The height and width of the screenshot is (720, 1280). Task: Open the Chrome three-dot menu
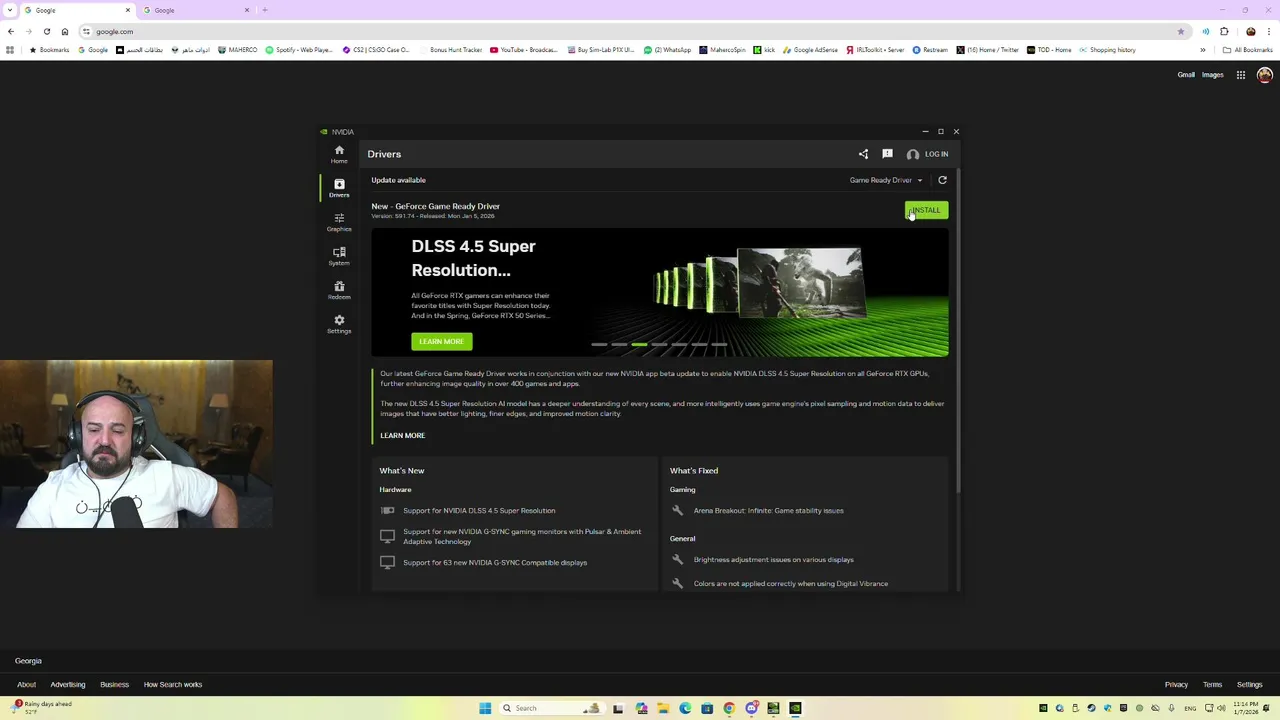[1269, 32]
